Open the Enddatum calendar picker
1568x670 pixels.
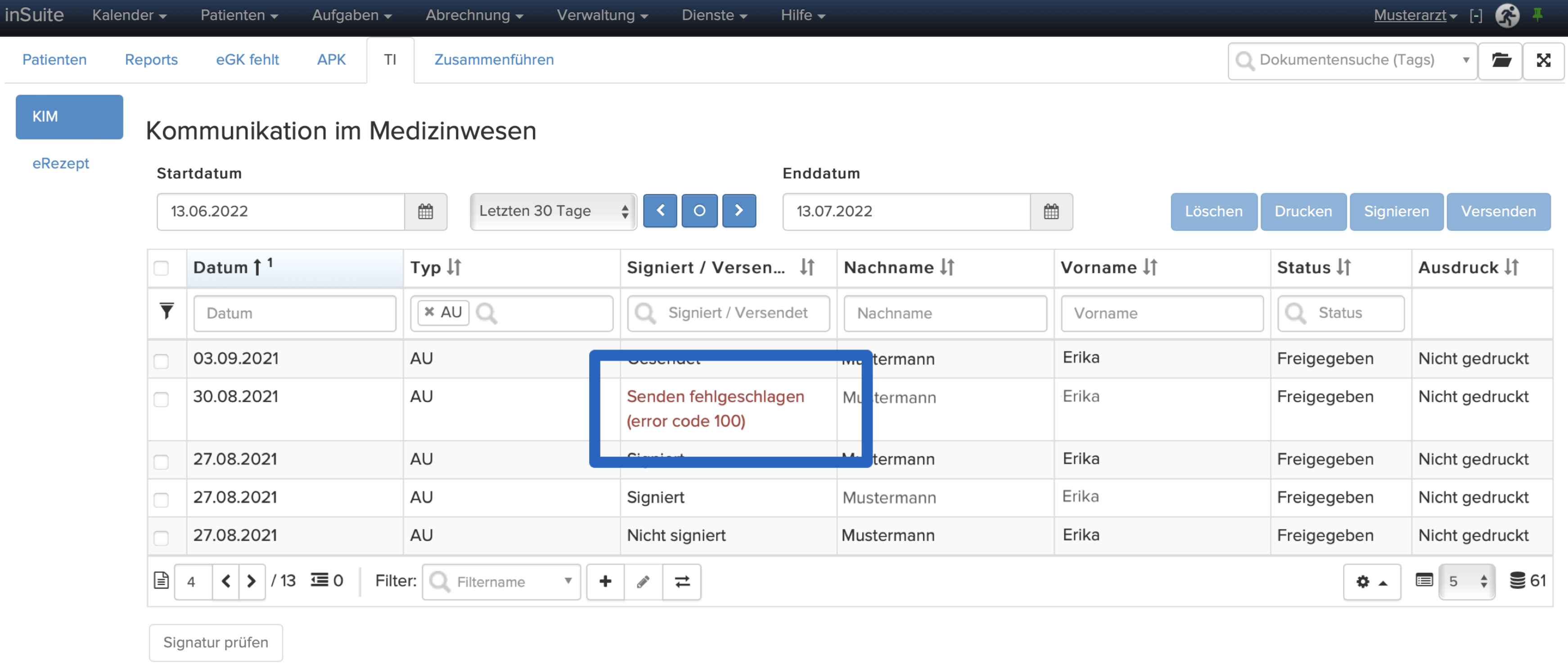[x=1051, y=211]
